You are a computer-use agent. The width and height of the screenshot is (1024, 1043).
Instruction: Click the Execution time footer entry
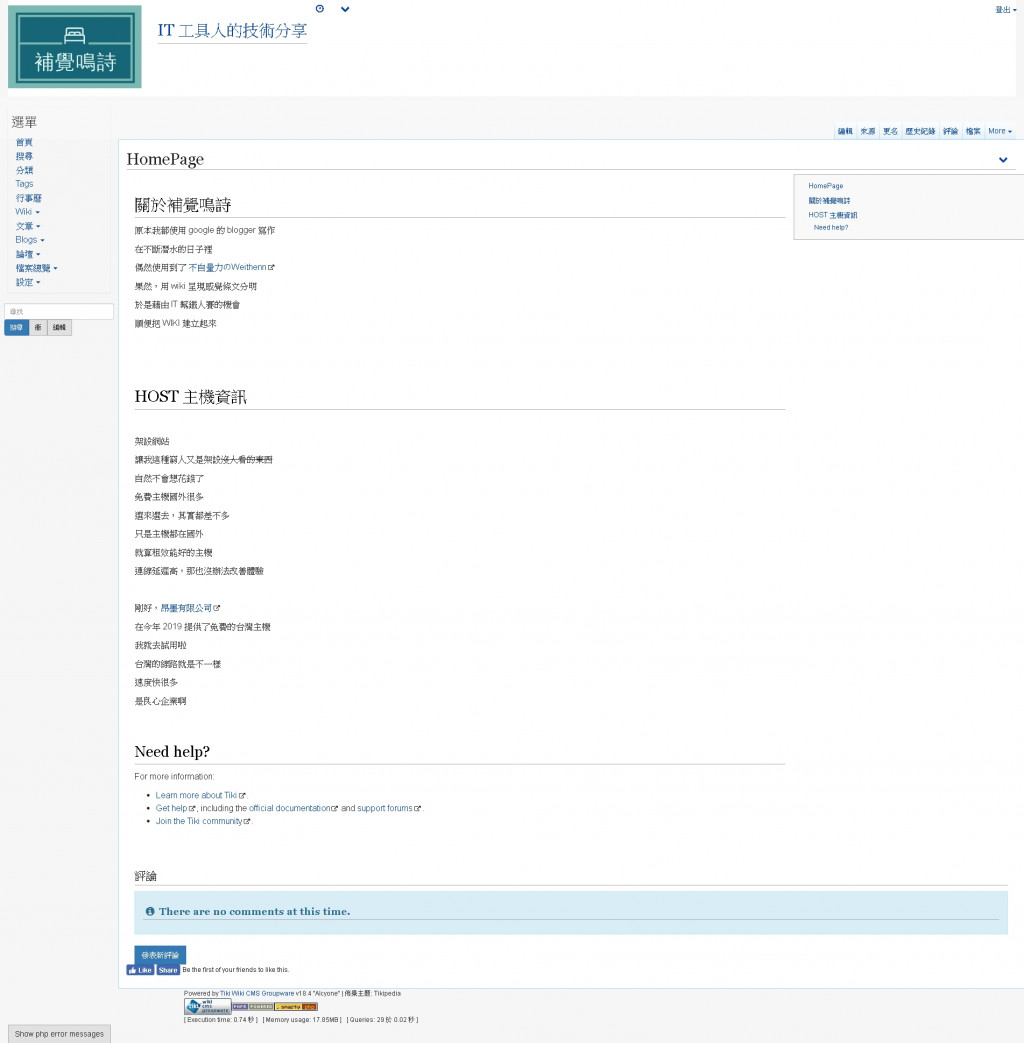point(220,1020)
